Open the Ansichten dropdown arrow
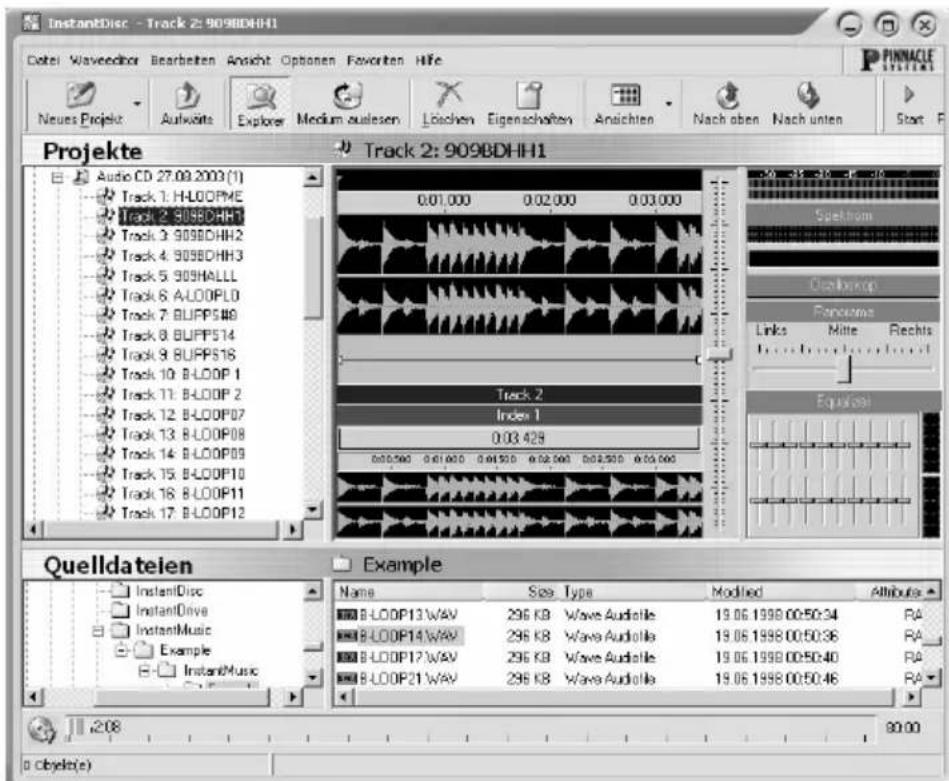949x781 pixels. point(669,104)
